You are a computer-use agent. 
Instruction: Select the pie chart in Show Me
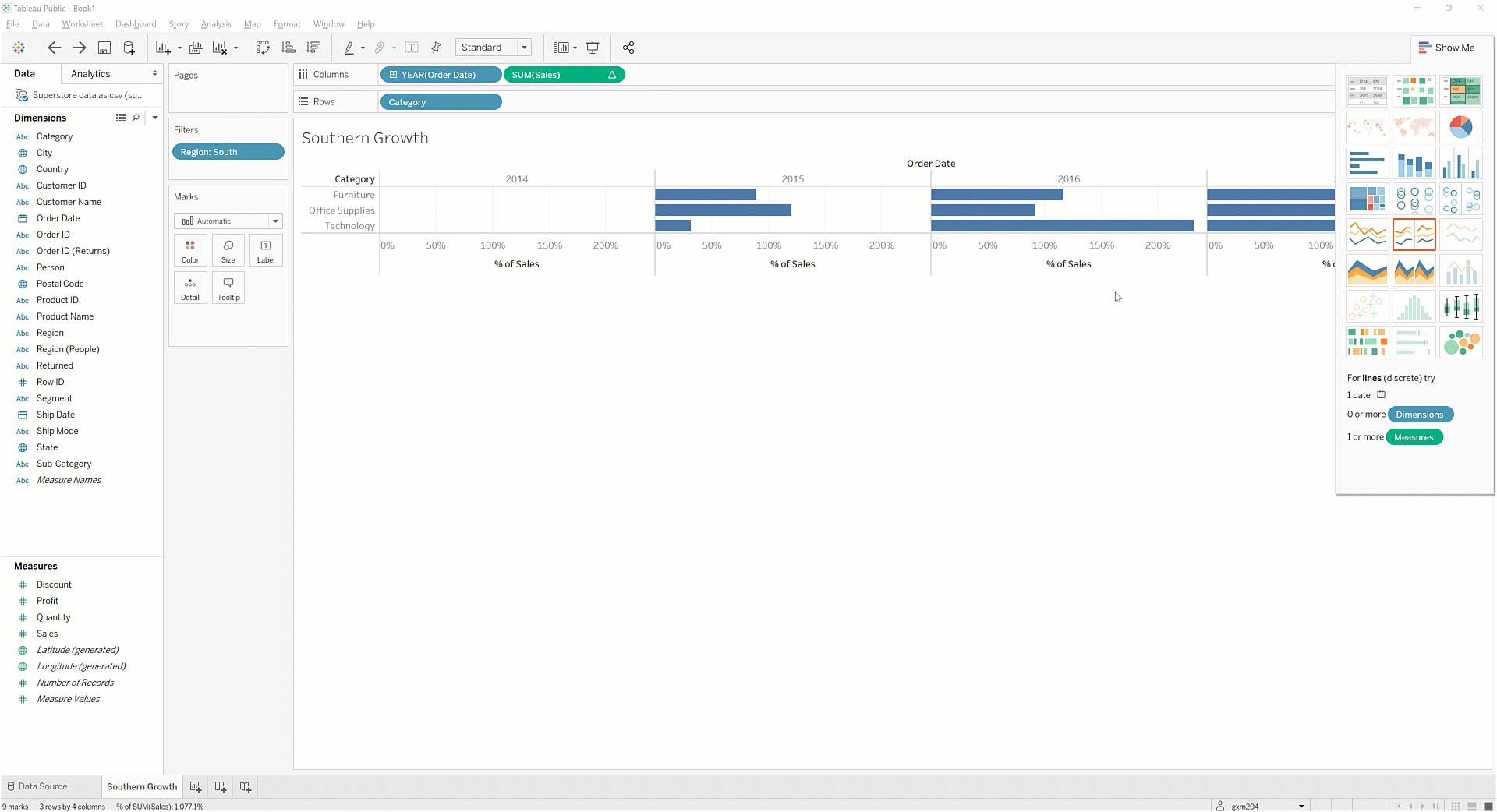point(1460,127)
